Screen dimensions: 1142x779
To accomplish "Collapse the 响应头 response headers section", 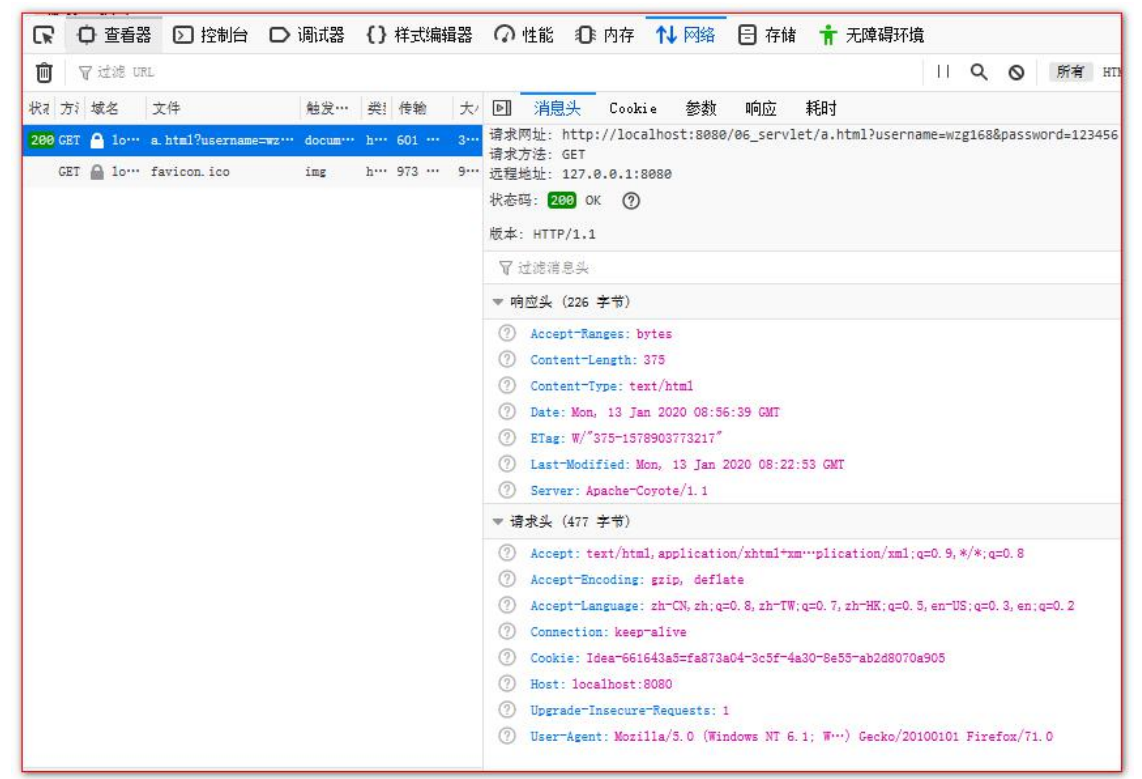I will (x=497, y=302).
